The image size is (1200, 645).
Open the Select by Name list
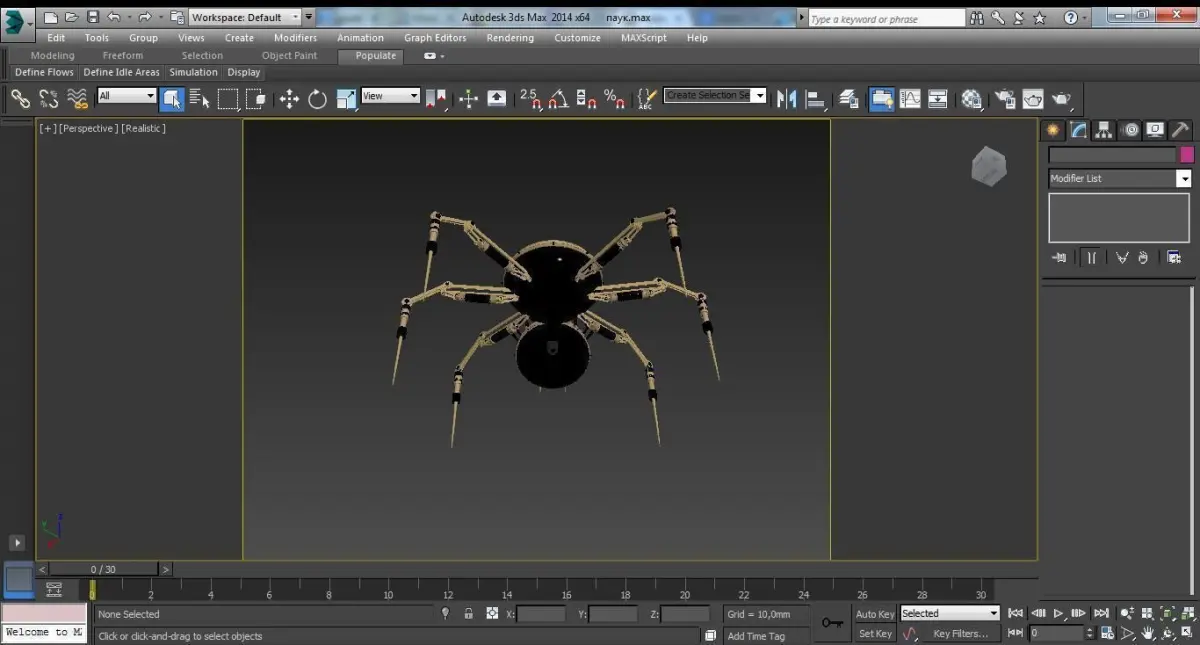coord(199,98)
